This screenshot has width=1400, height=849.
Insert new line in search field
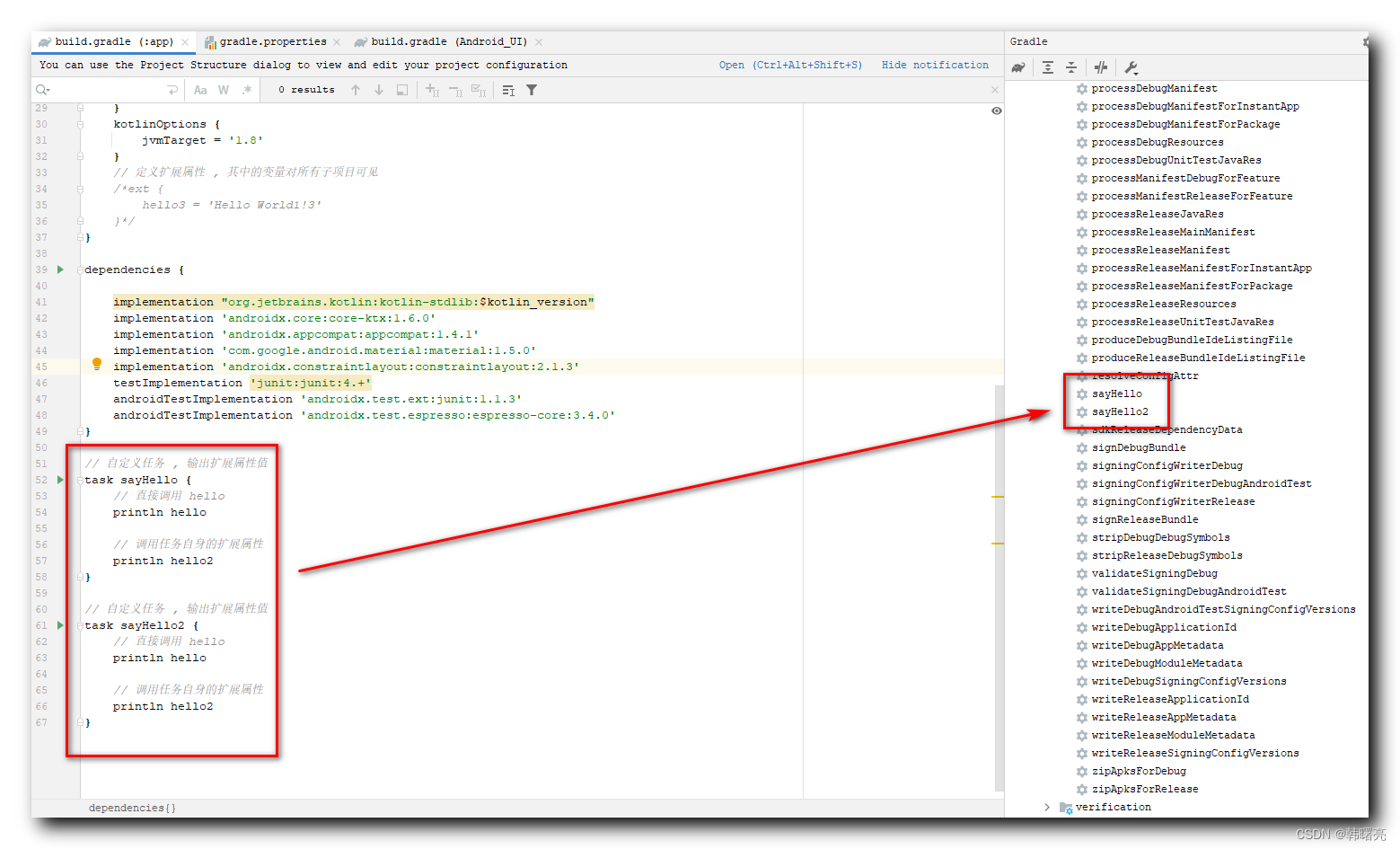tap(172, 90)
